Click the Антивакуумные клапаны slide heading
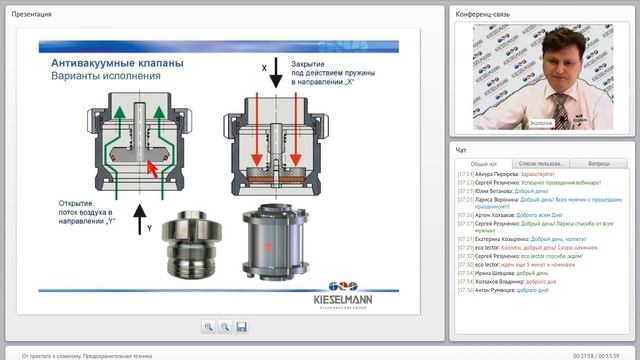This screenshot has width=640, height=360. 117,63
